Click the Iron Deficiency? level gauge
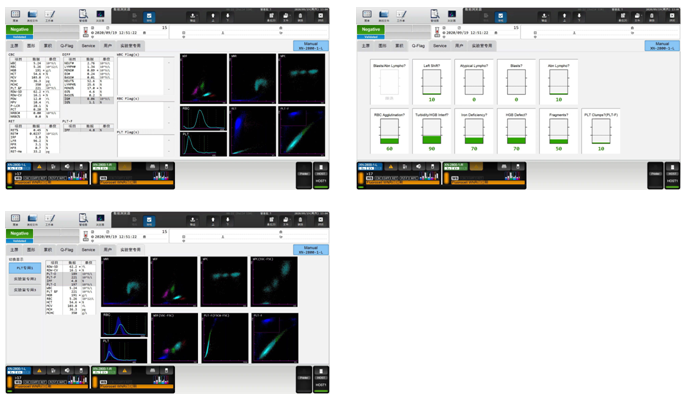 [x=474, y=132]
